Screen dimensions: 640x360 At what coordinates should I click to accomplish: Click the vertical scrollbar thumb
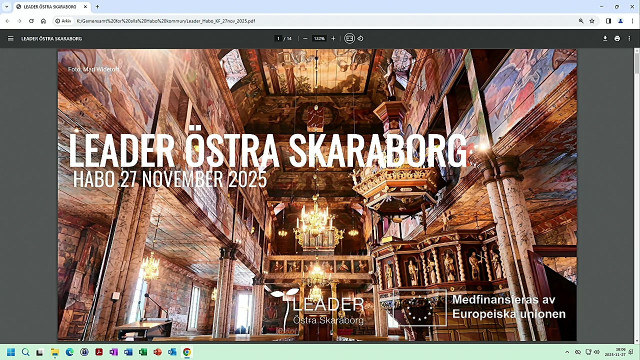coord(636,64)
